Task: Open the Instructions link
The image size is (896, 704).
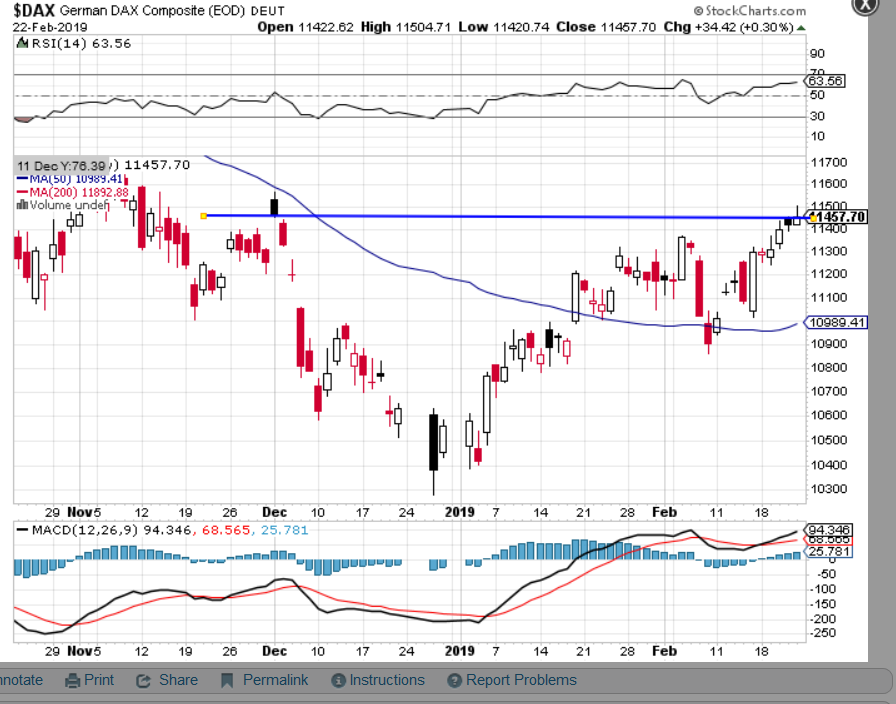Action: click(386, 680)
